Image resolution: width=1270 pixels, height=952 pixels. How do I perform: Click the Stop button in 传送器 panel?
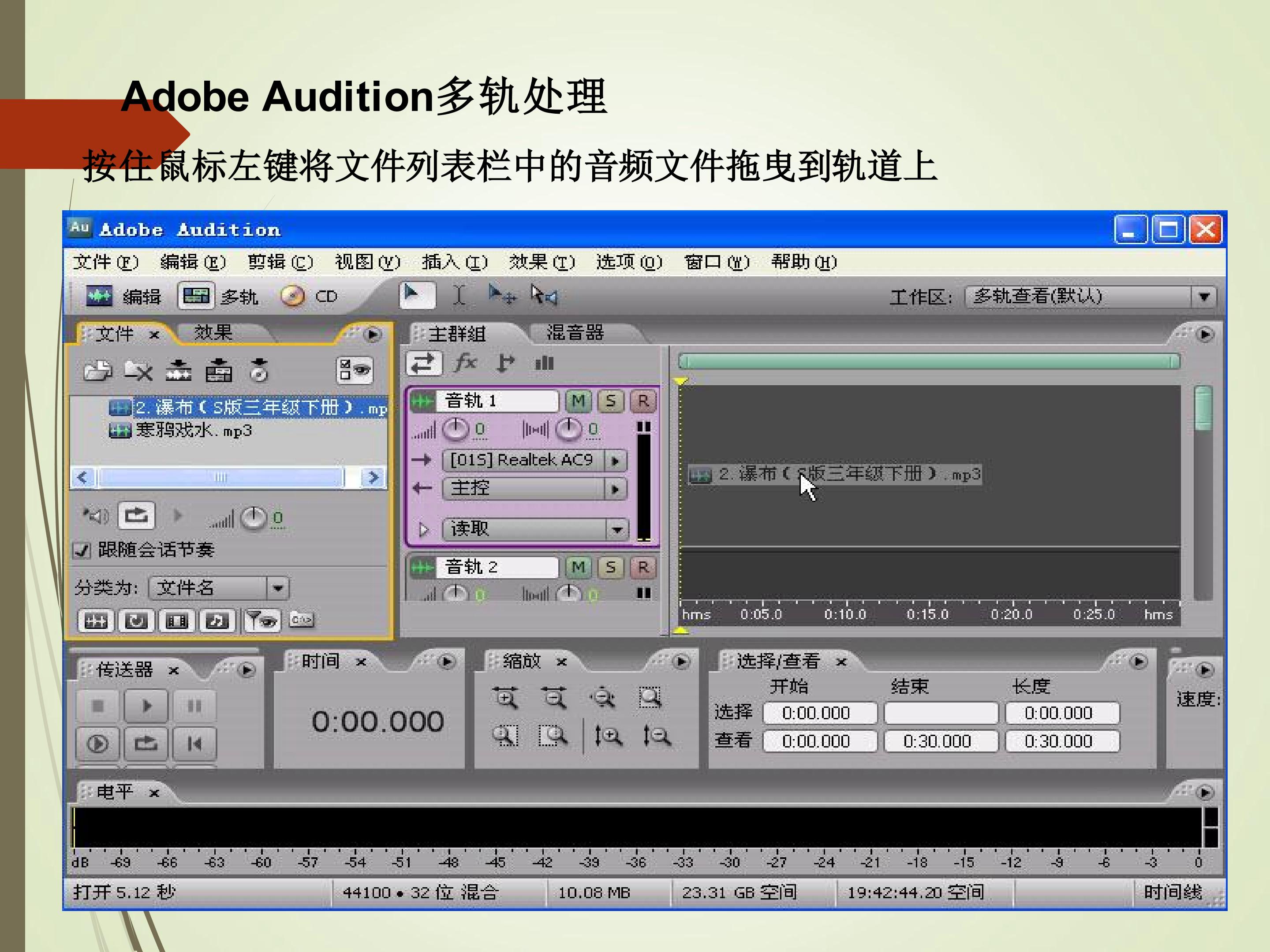(97, 706)
